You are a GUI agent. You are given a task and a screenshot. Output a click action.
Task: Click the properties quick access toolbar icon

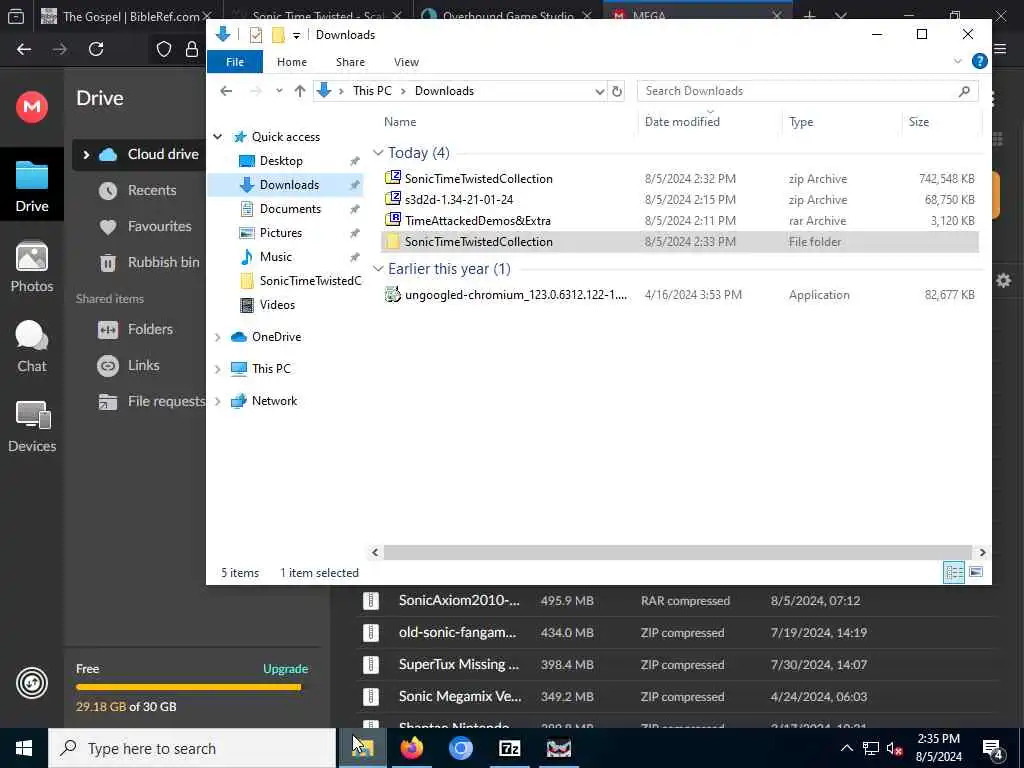(x=255, y=35)
